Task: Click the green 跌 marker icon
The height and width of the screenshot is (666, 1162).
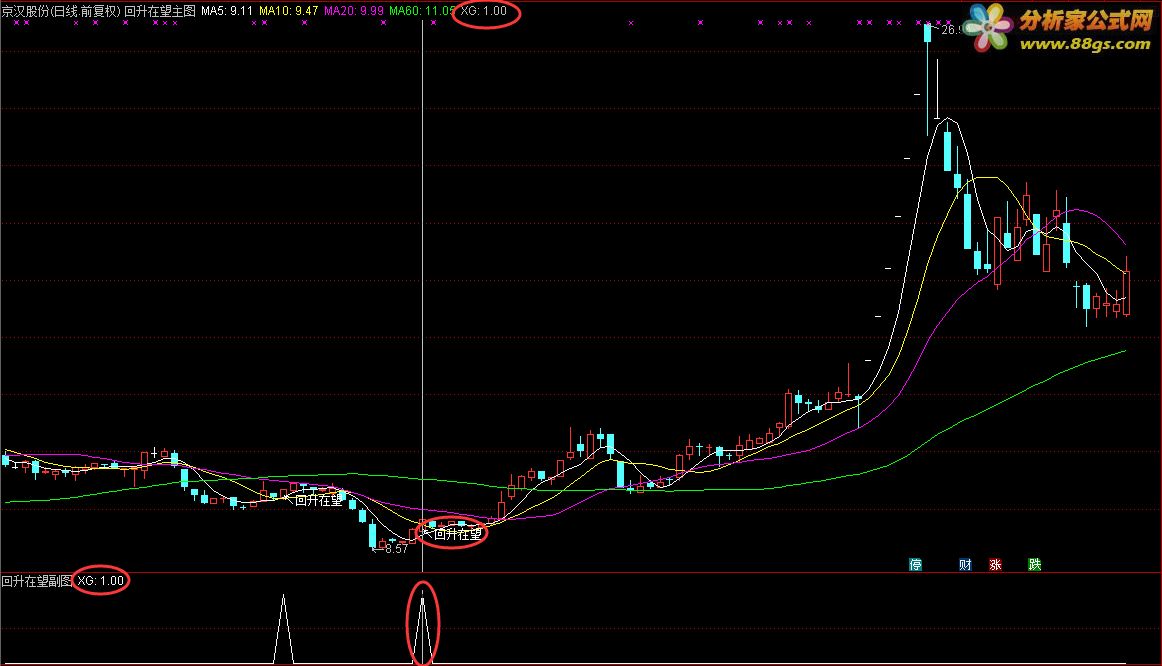Action: [x=1035, y=565]
